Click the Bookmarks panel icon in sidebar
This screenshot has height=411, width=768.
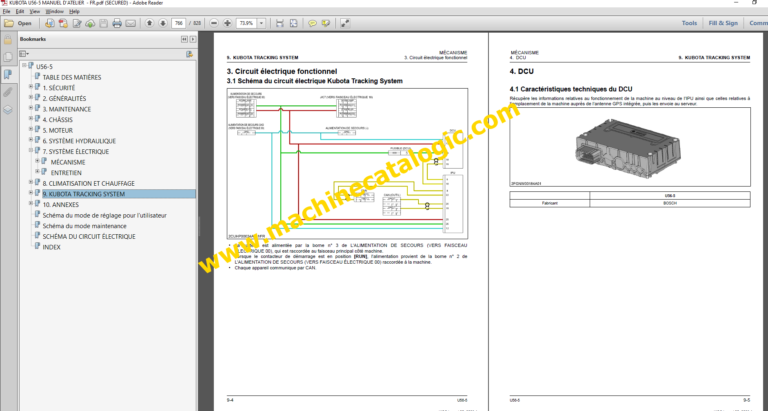click(x=8, y=74)
